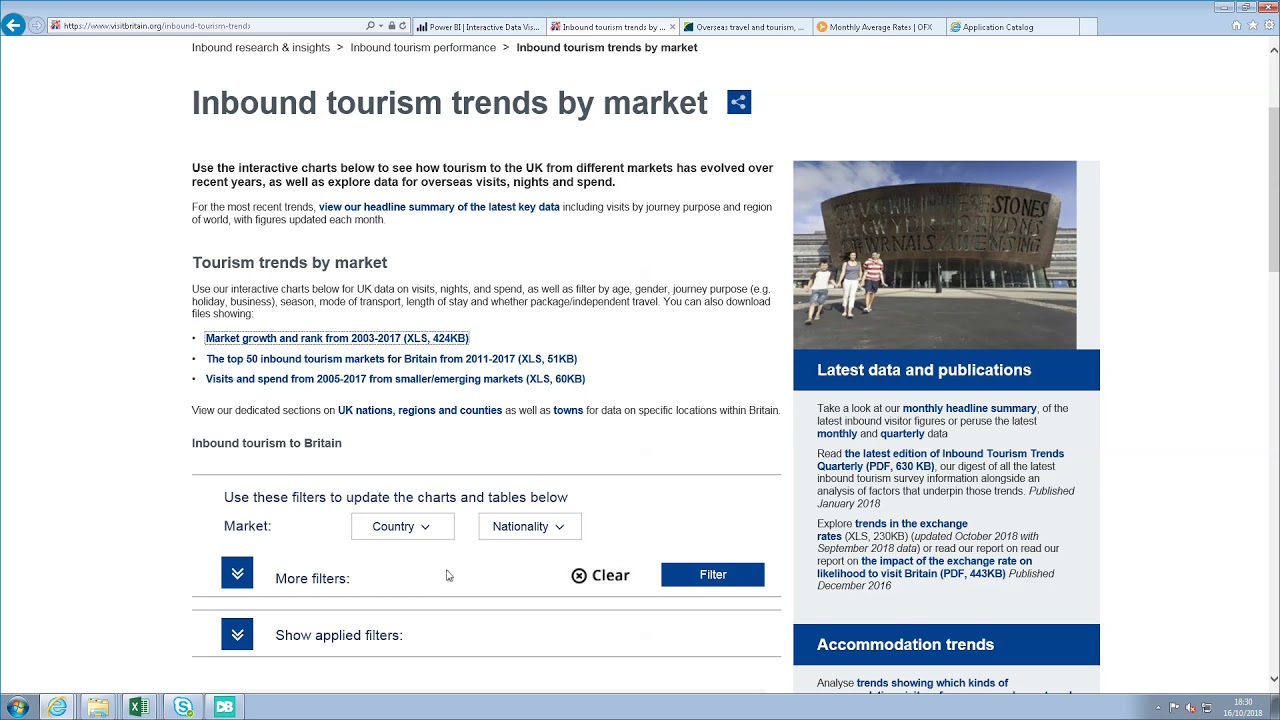
Task: Click the Clear filters icon
Action: click(579, 575)
